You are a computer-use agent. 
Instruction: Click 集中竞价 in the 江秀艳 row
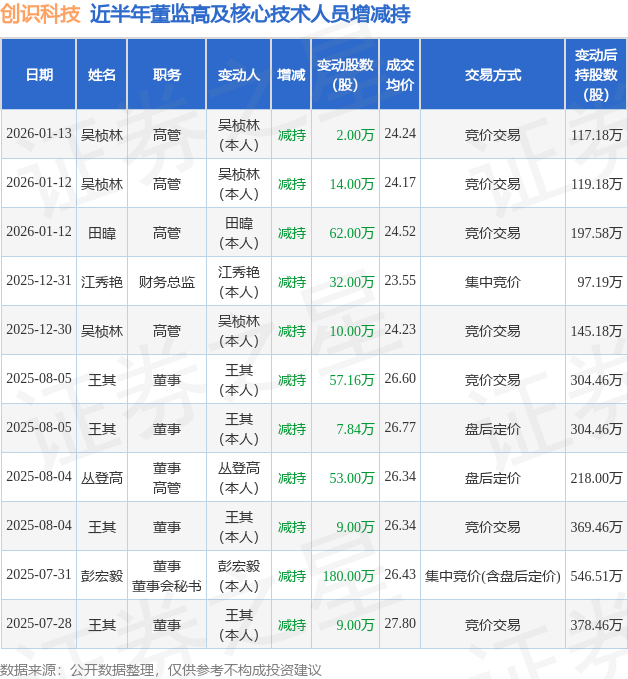click(x=492, y=282)
